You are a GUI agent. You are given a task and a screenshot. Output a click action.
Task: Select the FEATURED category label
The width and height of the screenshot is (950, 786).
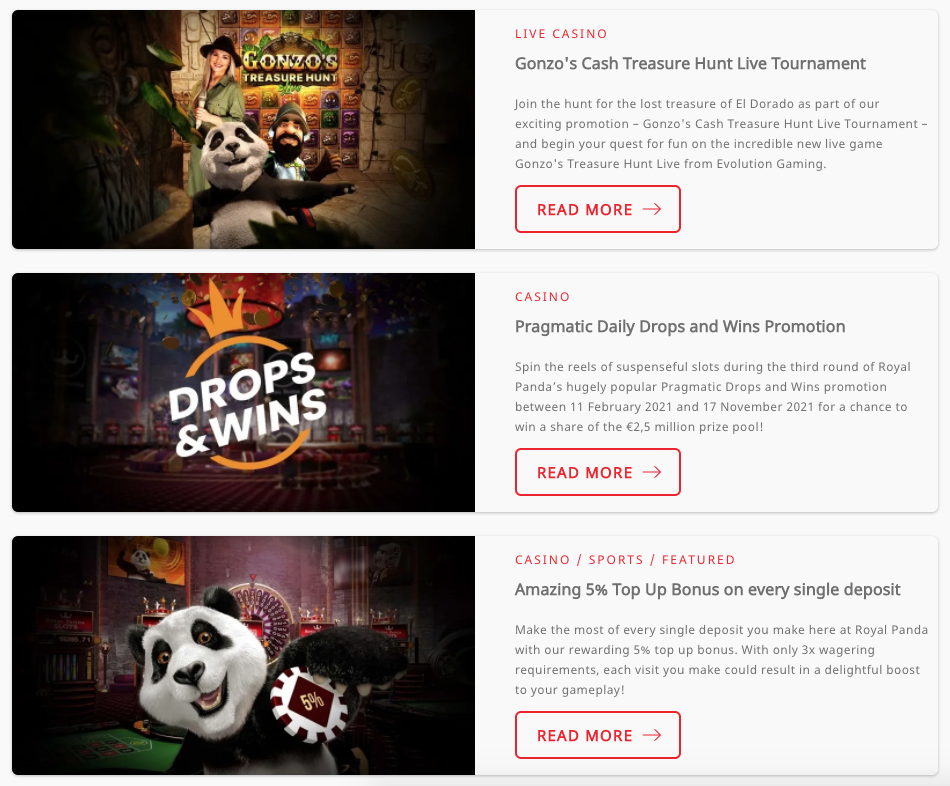[x=699, y=560]
